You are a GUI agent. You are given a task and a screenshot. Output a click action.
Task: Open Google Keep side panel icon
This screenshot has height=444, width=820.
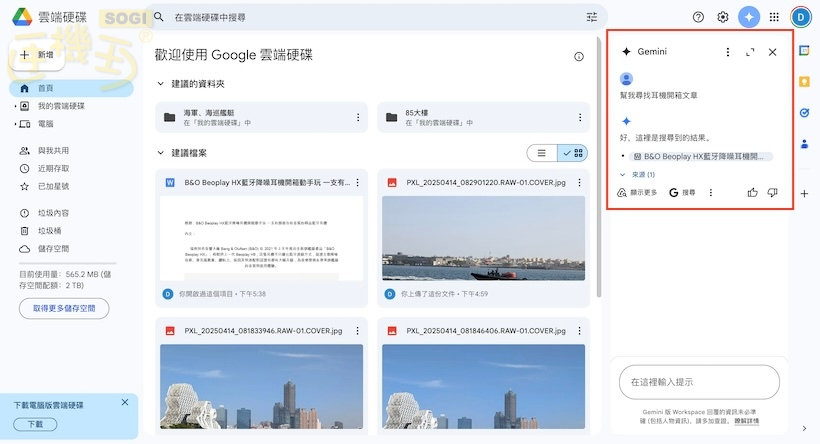point(804,82)
